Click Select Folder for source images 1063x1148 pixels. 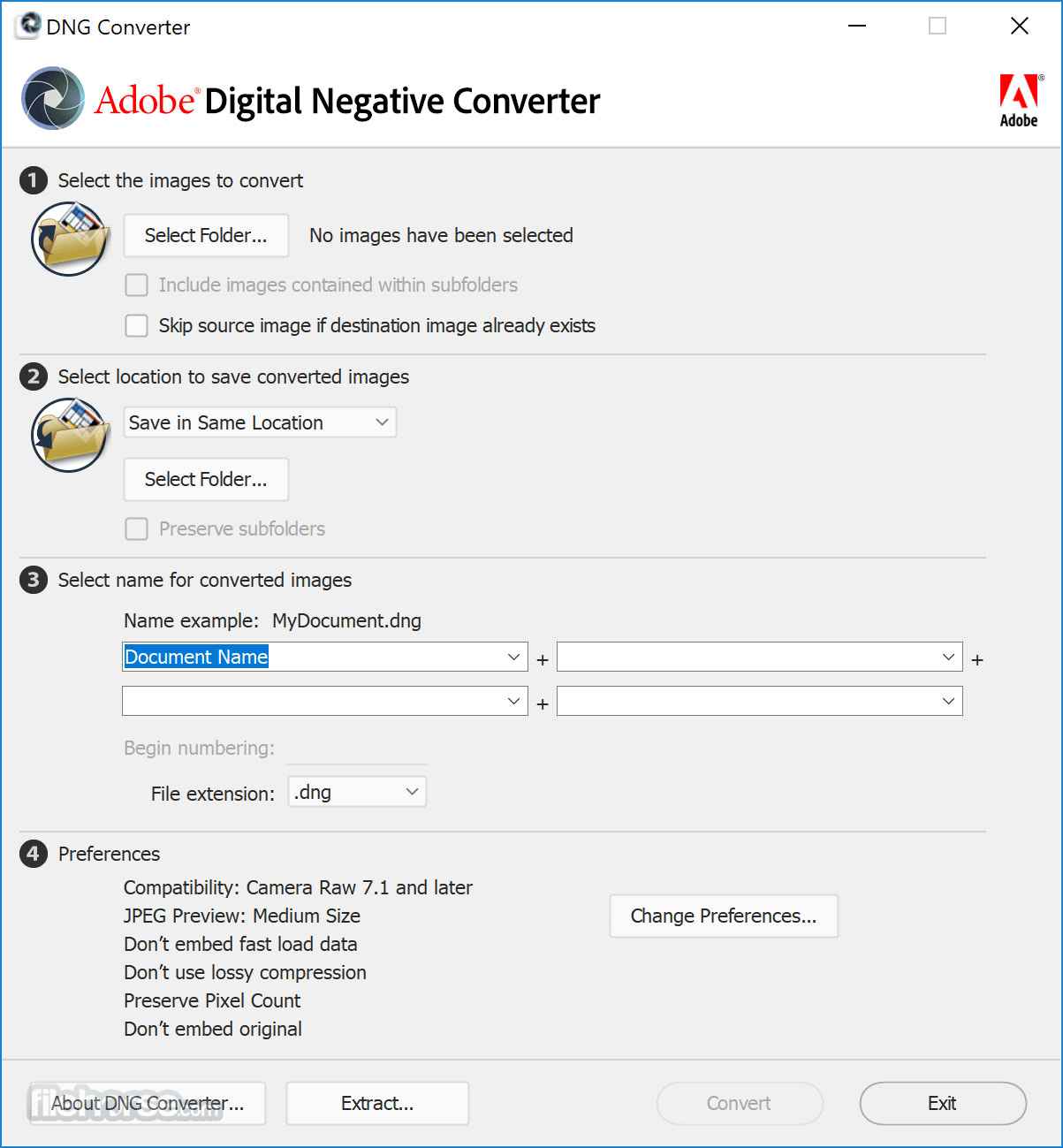click(206, 236)
